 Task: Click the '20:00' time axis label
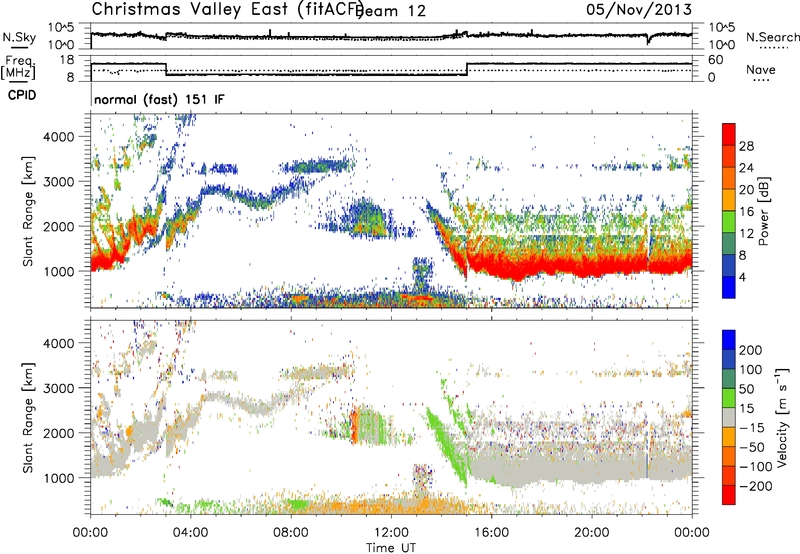[592, 533]
